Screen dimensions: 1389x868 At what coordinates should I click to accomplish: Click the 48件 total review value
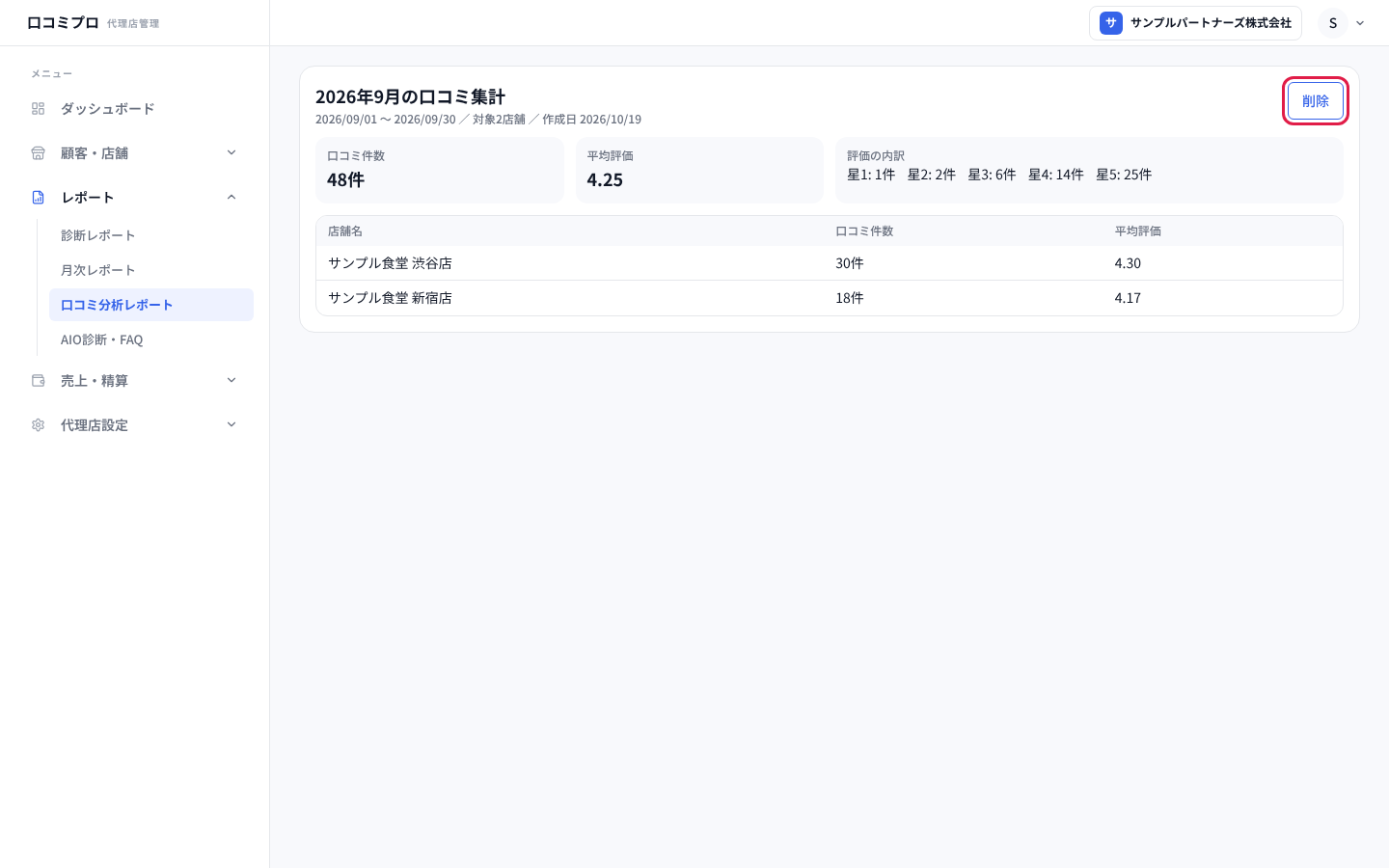345,179
